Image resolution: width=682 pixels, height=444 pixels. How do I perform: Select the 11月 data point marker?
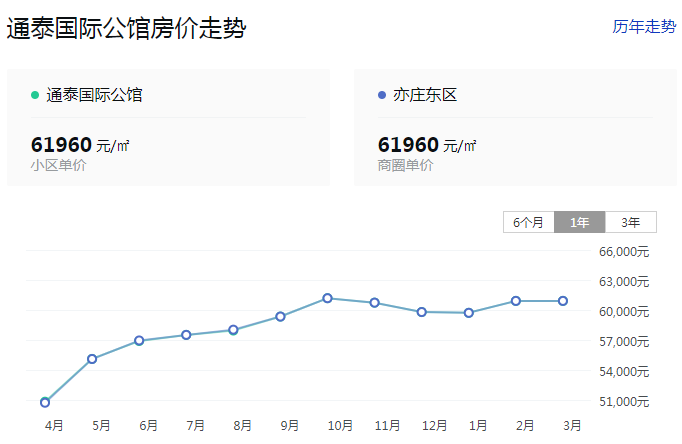point(374,303)
